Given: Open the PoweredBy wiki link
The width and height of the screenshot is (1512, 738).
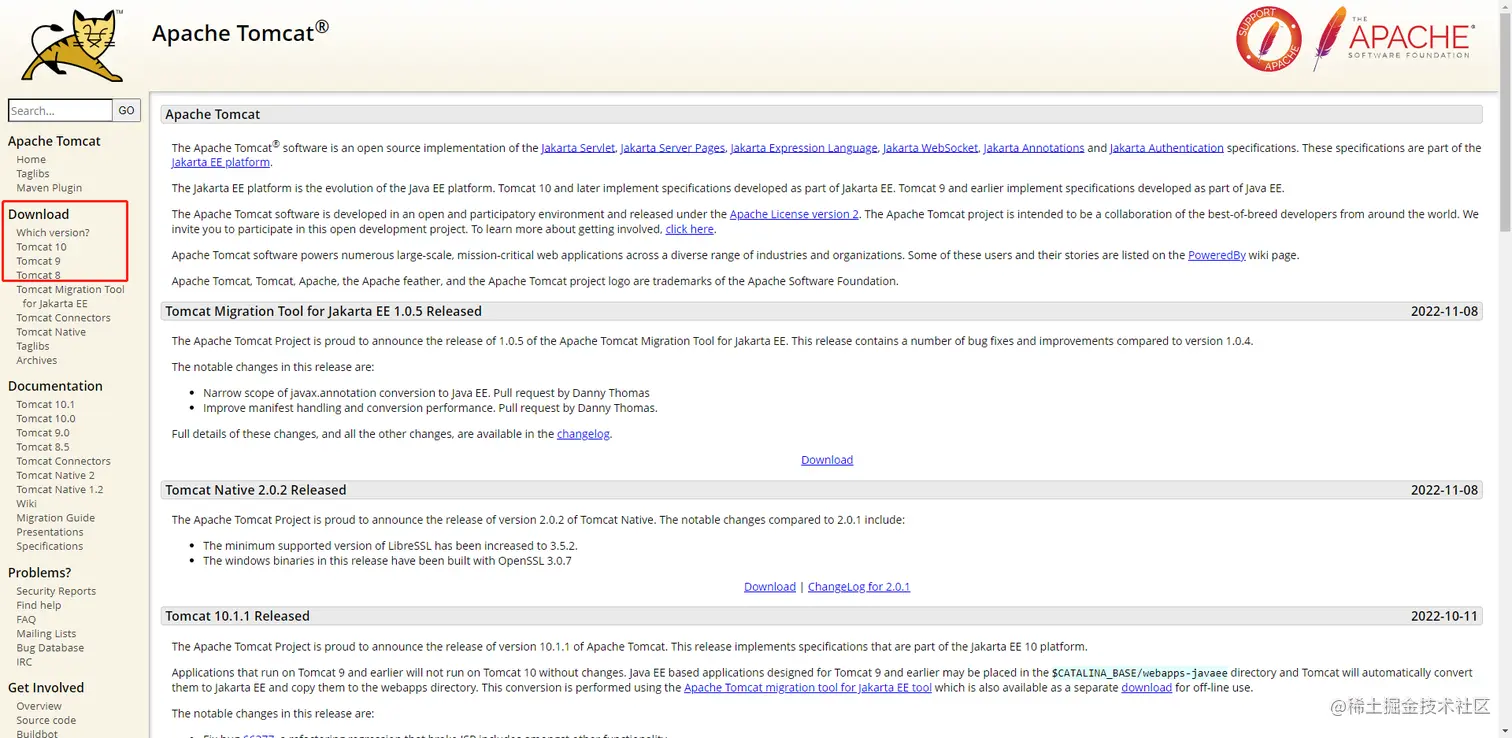Looking at the screenshot, I should tap(1217, 255).
